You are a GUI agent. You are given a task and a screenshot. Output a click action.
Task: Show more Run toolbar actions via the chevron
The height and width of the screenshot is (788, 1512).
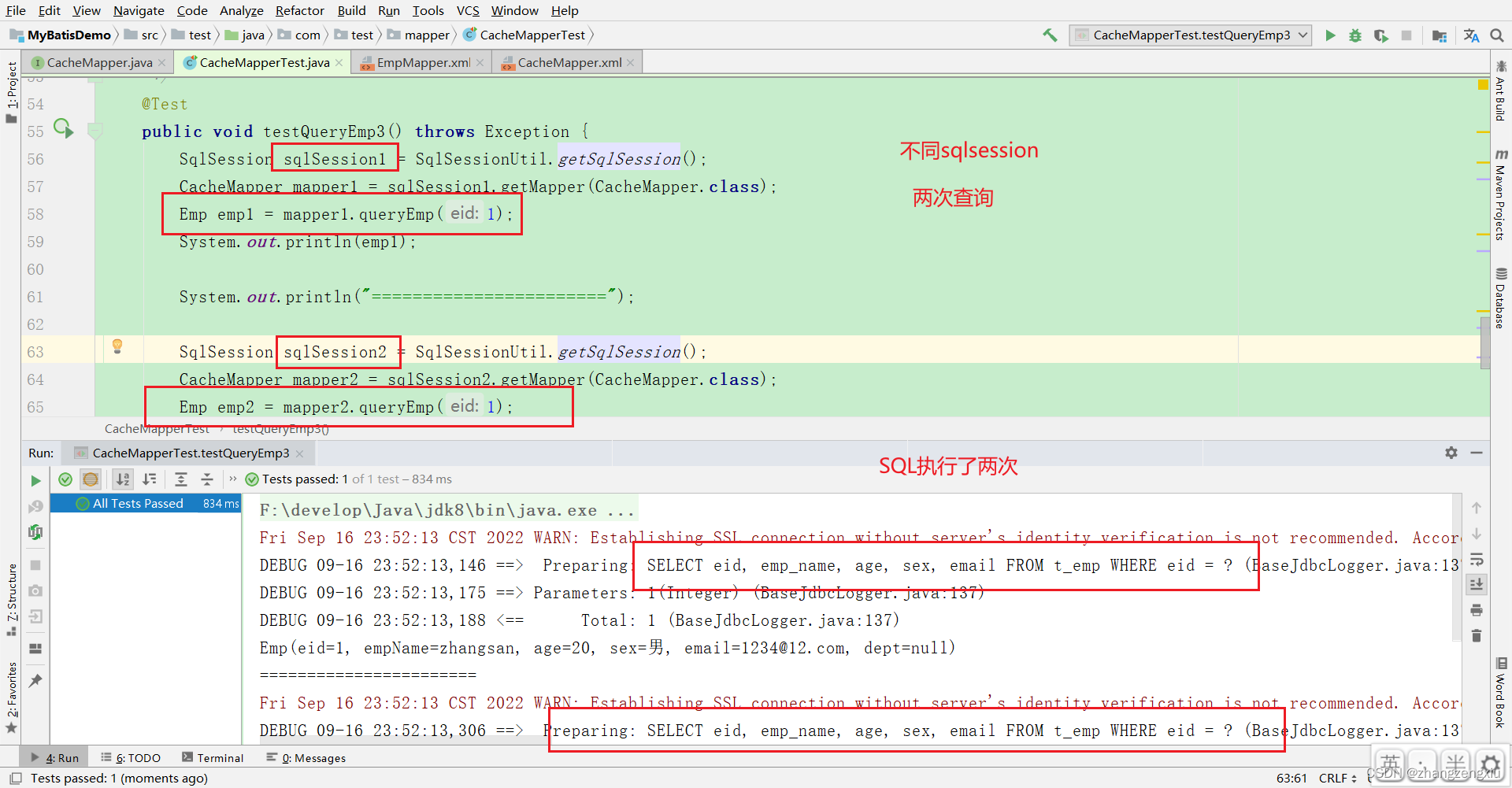(x=233, y=479)
